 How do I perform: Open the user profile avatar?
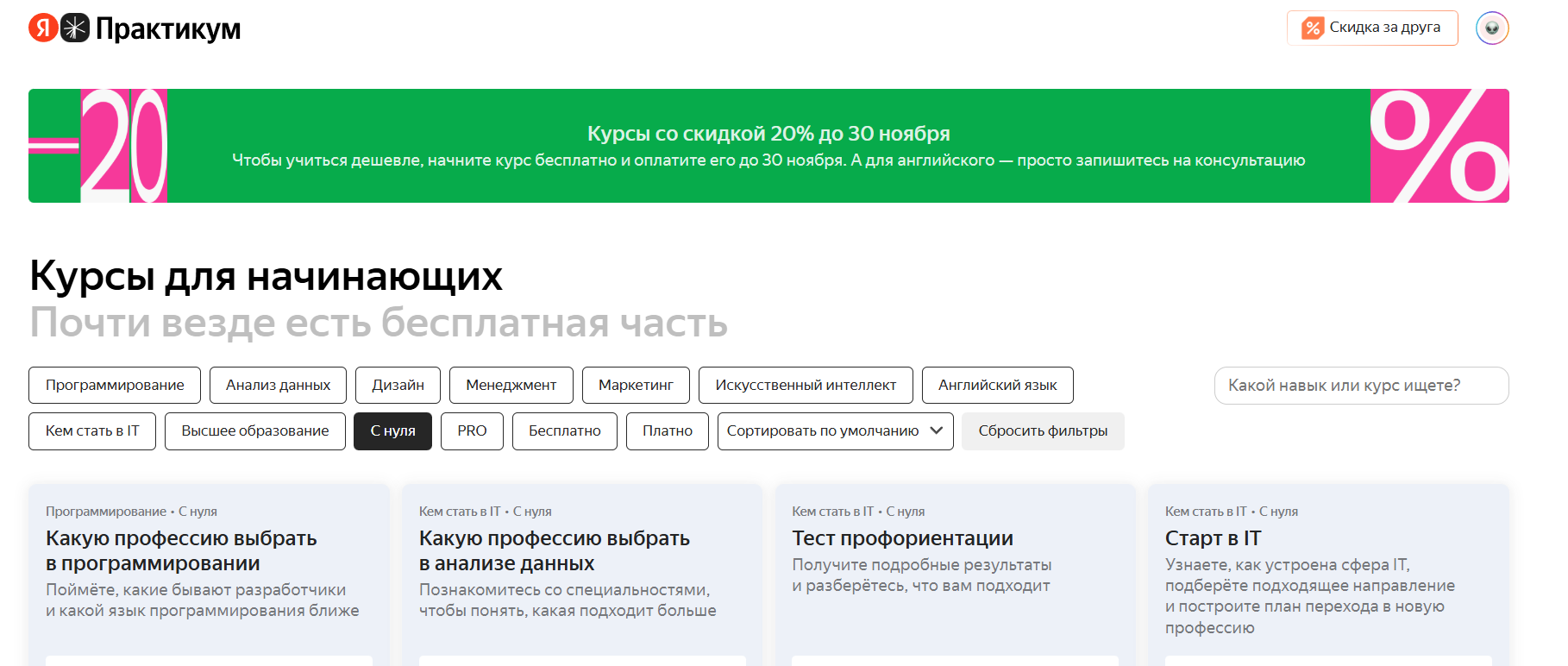pyautogui.click(x=1491, y=28)
